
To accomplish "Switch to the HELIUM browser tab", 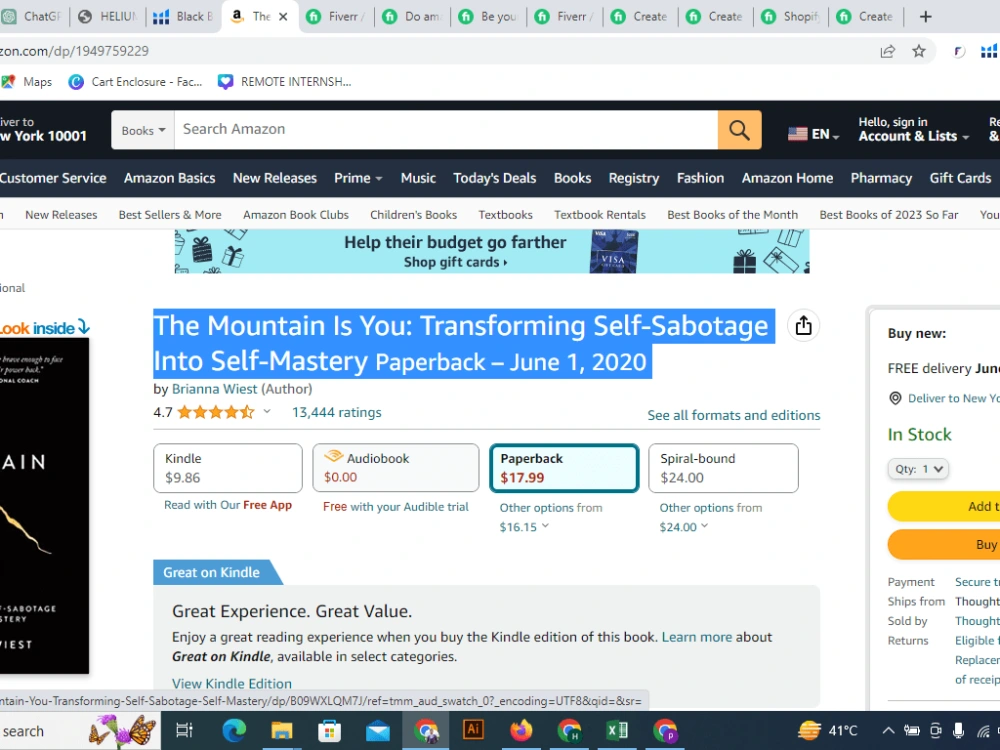I will (108, 17).
